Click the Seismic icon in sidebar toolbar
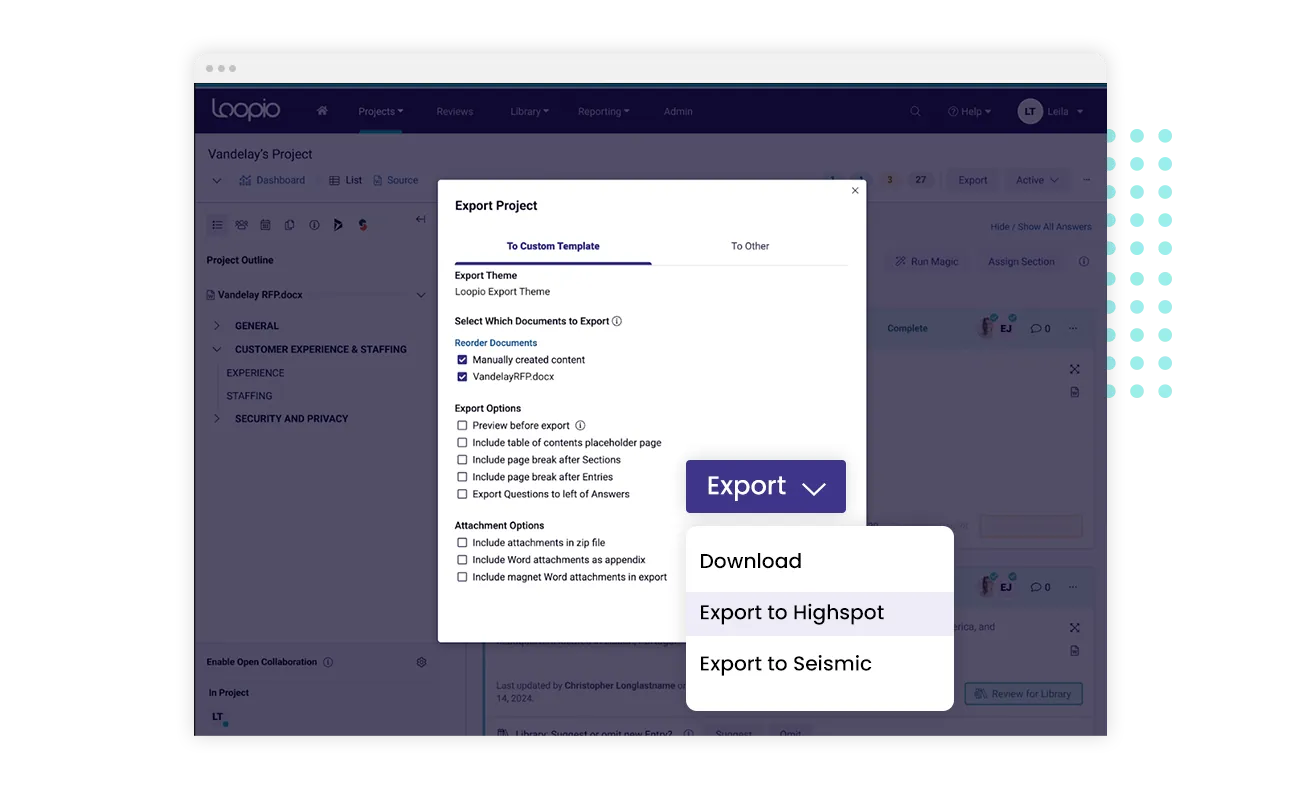The height and width of the screenshot is (800, 1300). (362, 225)
